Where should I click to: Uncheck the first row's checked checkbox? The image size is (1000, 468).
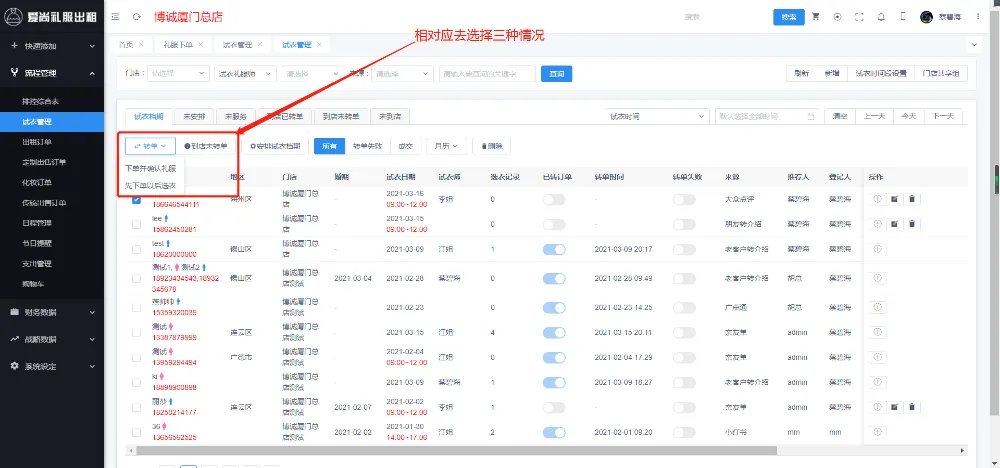(136, 199)
